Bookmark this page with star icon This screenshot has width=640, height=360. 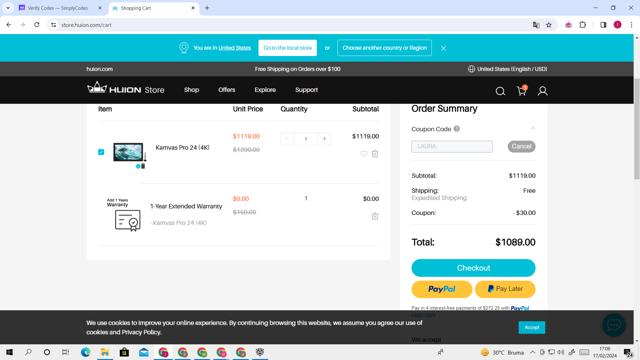[549, 25]
